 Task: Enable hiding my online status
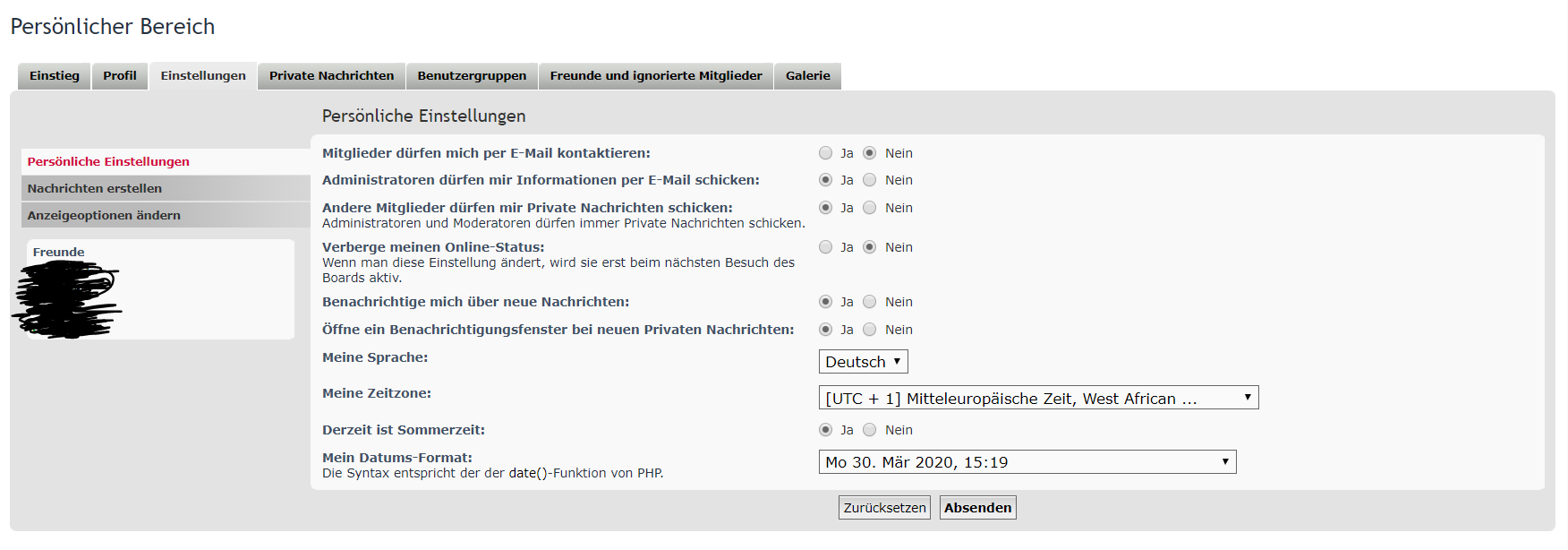[825, 247]
